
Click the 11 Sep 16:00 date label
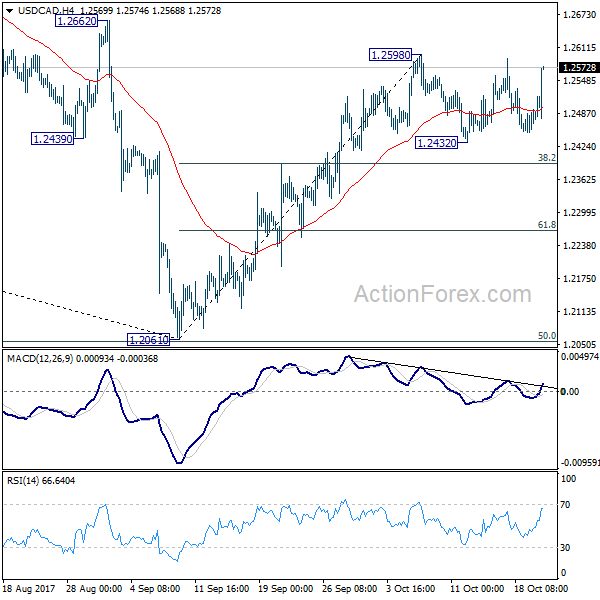tap(222, 589)
